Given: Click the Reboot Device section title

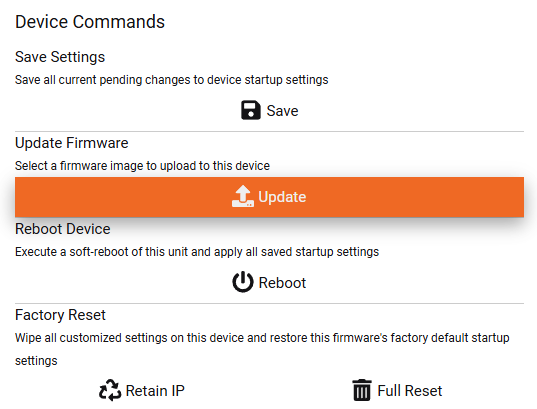Looking at the screenshot, I should (x=63, y=229).
